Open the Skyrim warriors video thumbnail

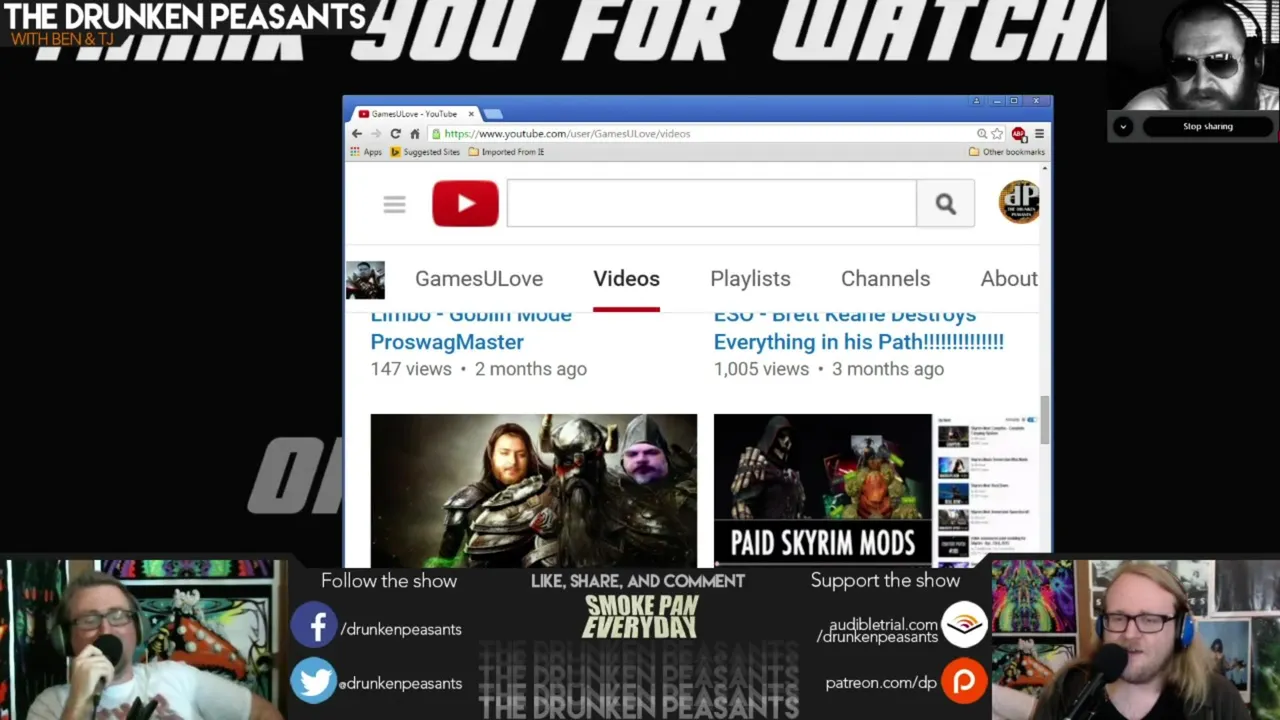(x=534, y=490)
